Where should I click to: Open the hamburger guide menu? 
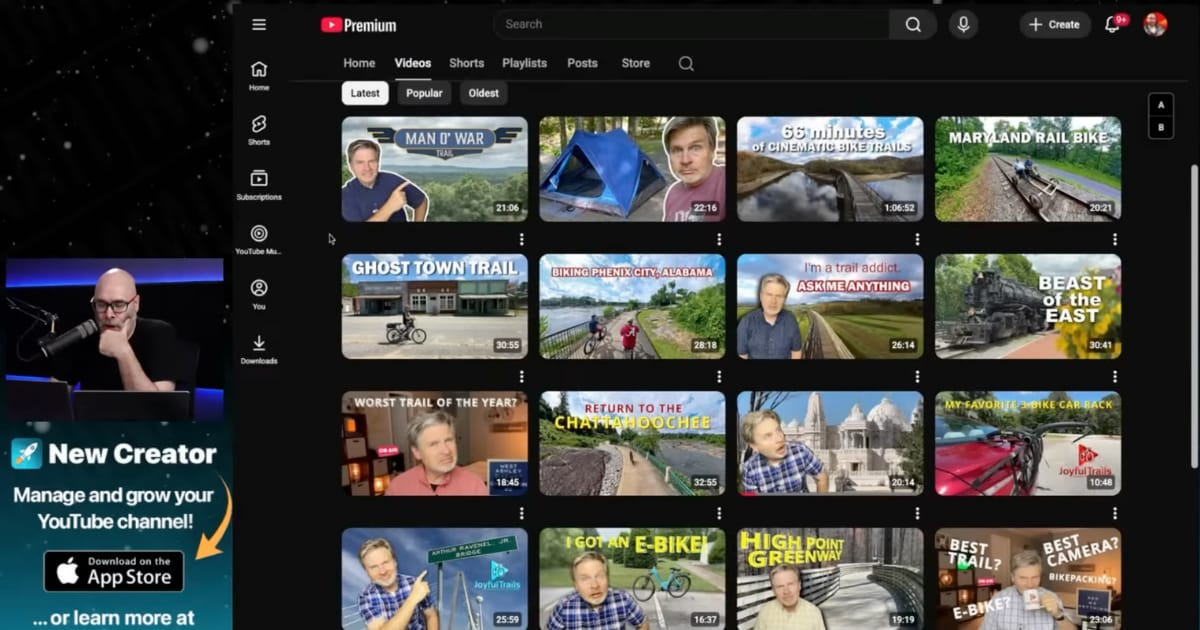259,25
